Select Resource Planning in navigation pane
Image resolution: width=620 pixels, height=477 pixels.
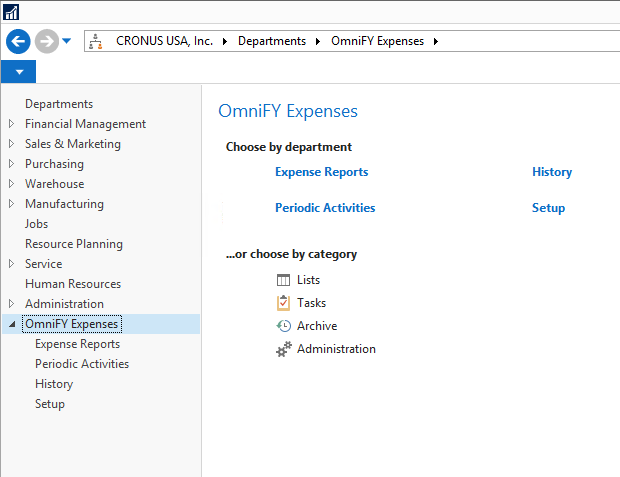(x=74, y=244)
